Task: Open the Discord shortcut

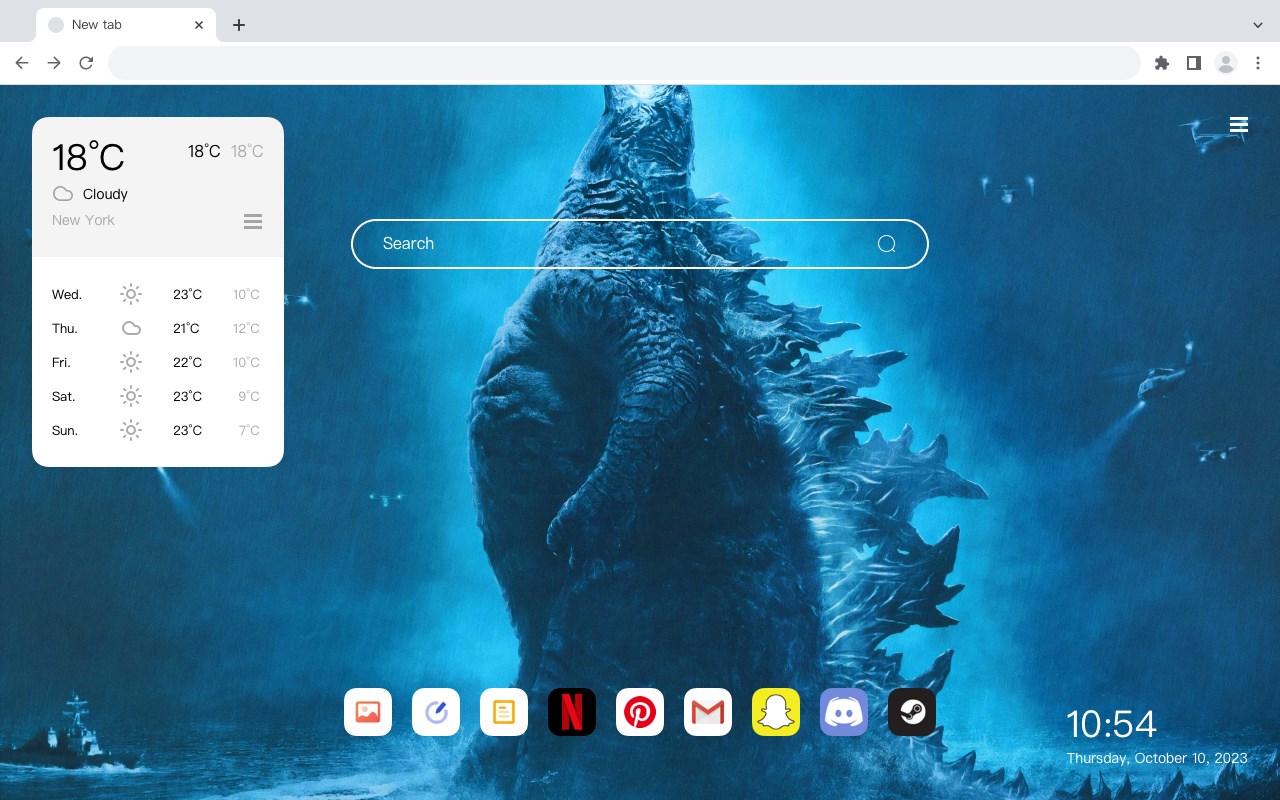Action: point(844,712)
